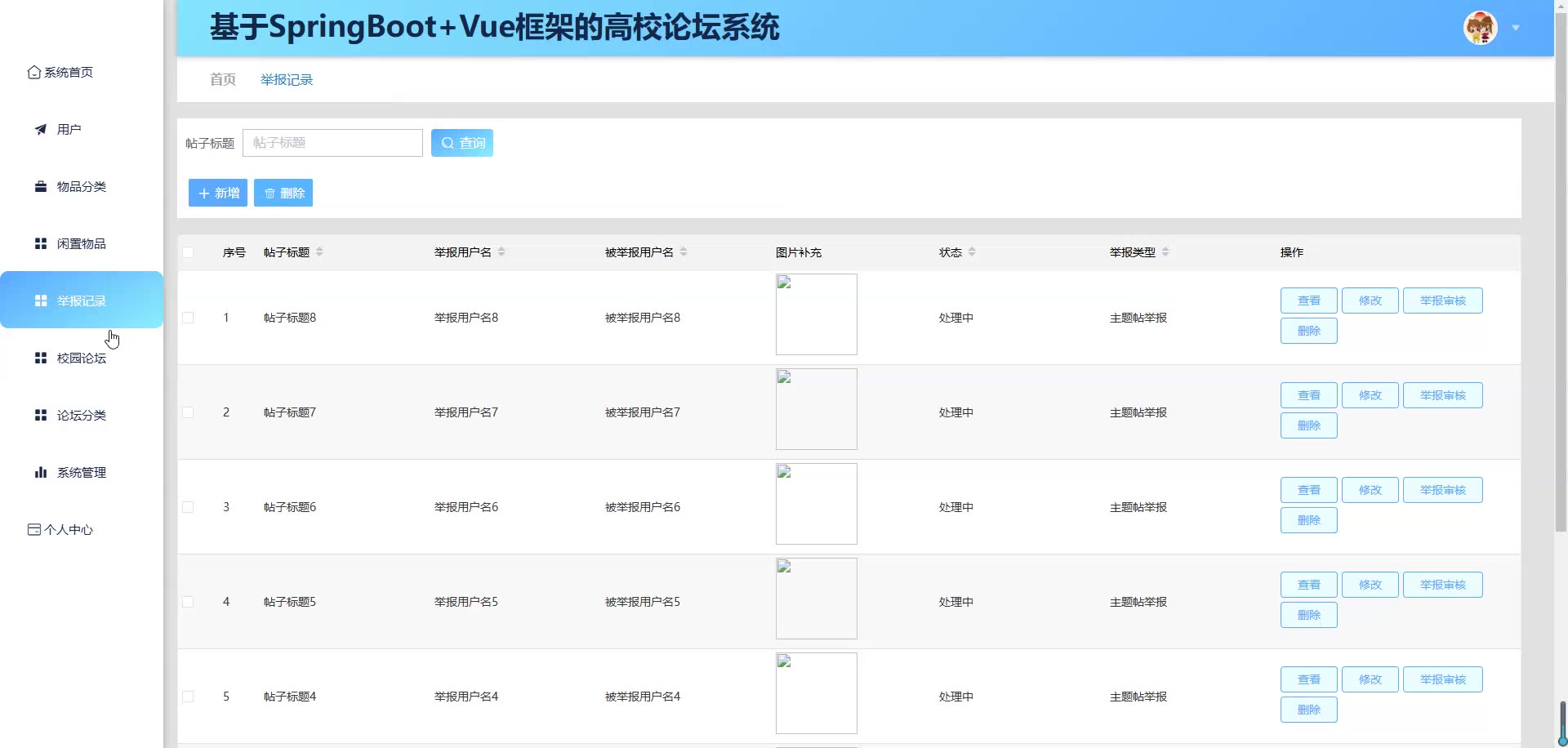Screen dimensions: 1568x748
Task: Click the magnifier icon in 查询 button
Action: 448,143
